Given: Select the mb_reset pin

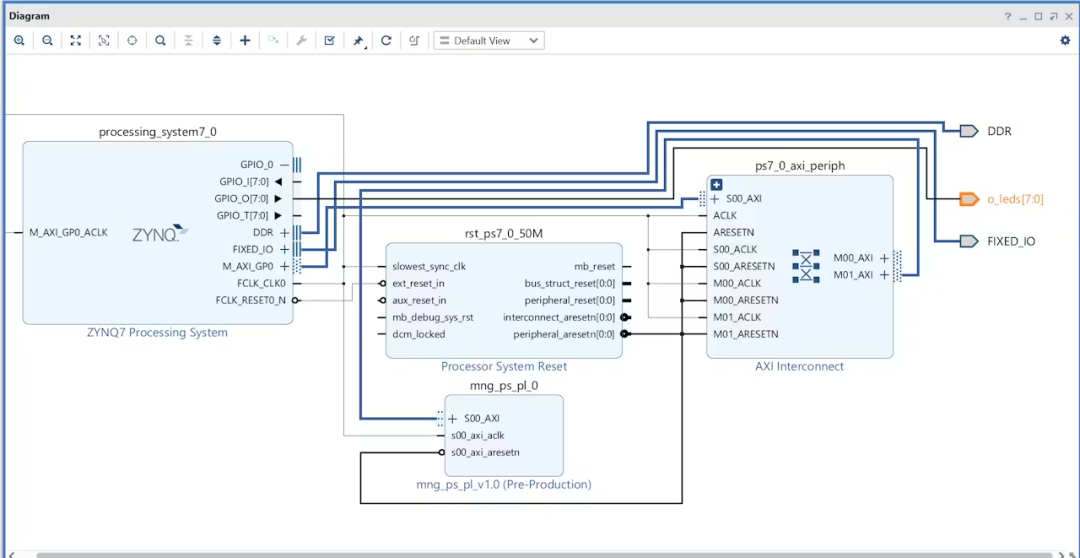Looking at the screenshot, I should tap(594, 267).
